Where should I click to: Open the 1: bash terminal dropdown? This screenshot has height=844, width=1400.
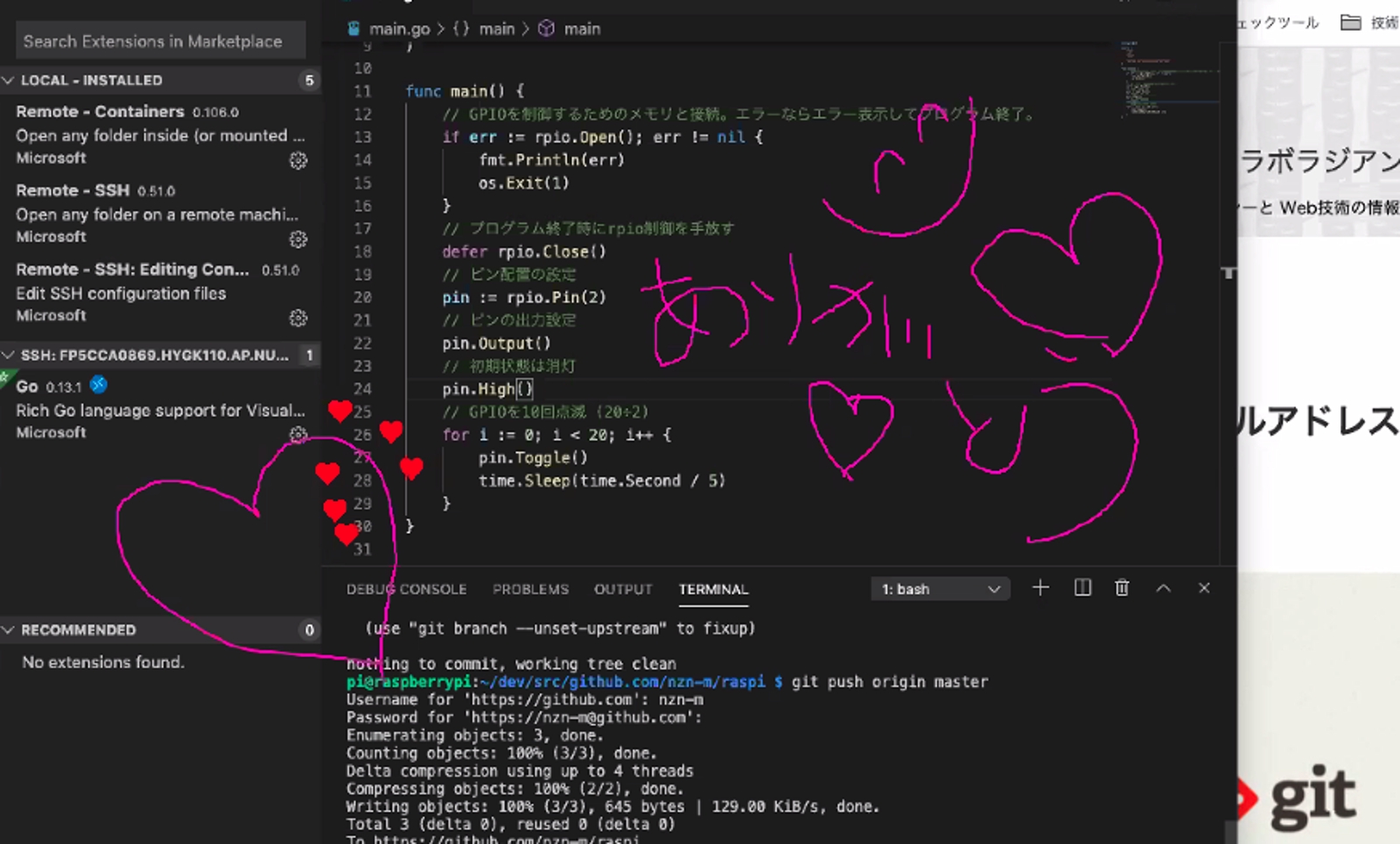click(941, 589)
